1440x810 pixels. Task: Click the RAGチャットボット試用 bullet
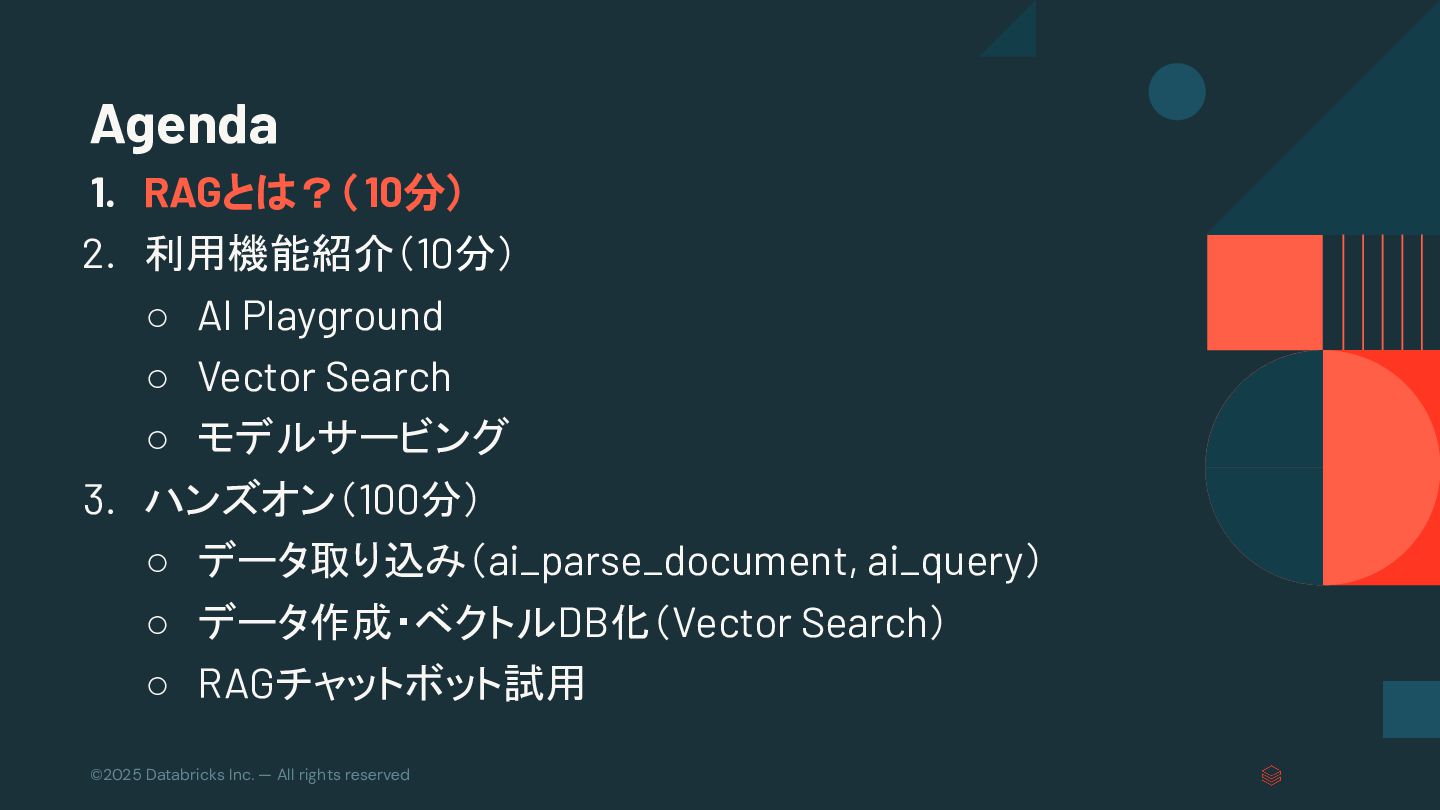click(x=391, y=683)
